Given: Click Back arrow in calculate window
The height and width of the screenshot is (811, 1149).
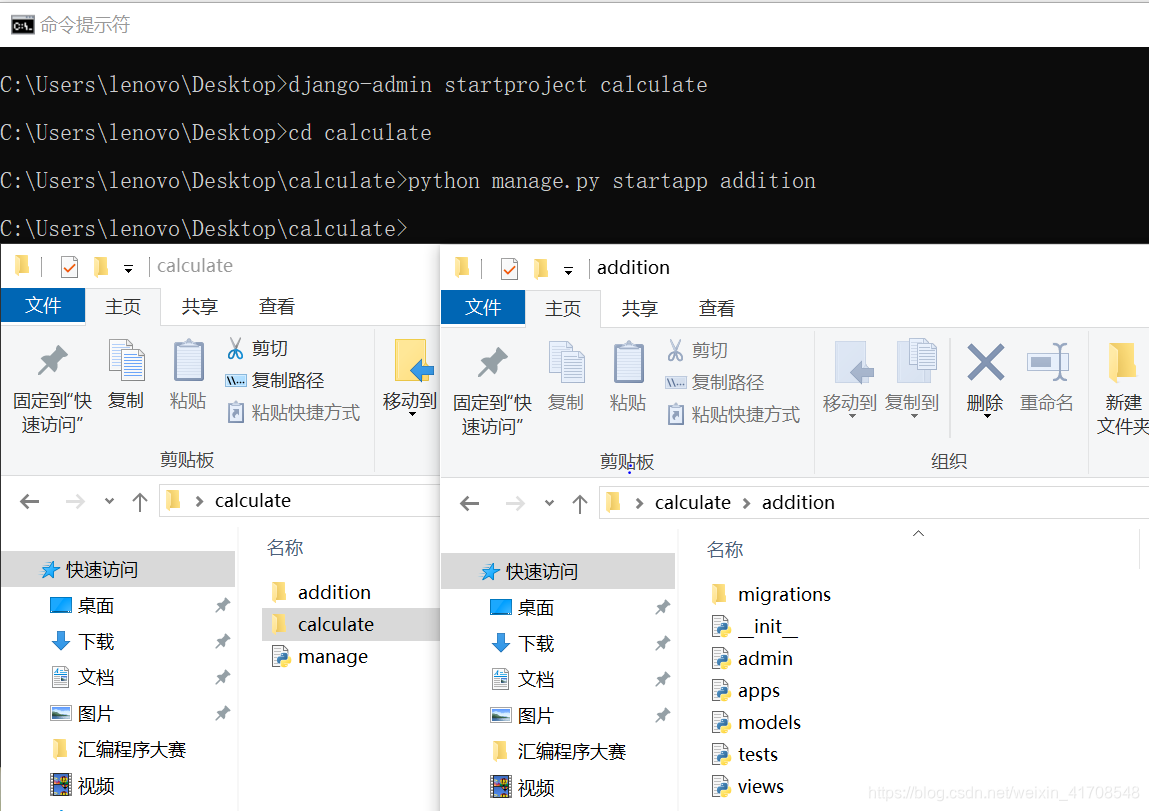Looking at the screenshot, I should pyautogui.click(x=30, y=501).
